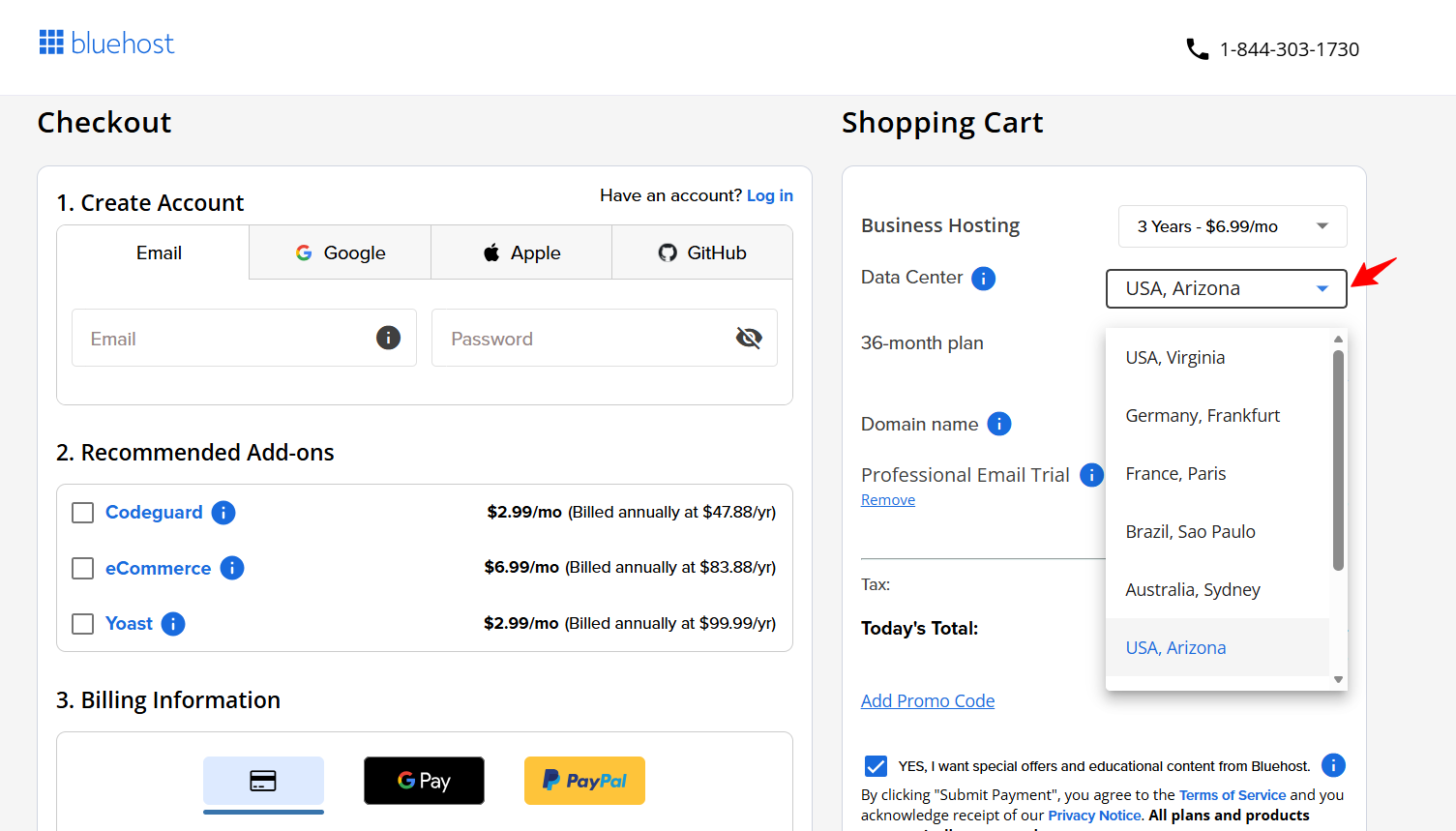Click the scroll up arrow in data center list
The width and height of the screenshot is (1456, 831).
click(x=1338, y=339)
